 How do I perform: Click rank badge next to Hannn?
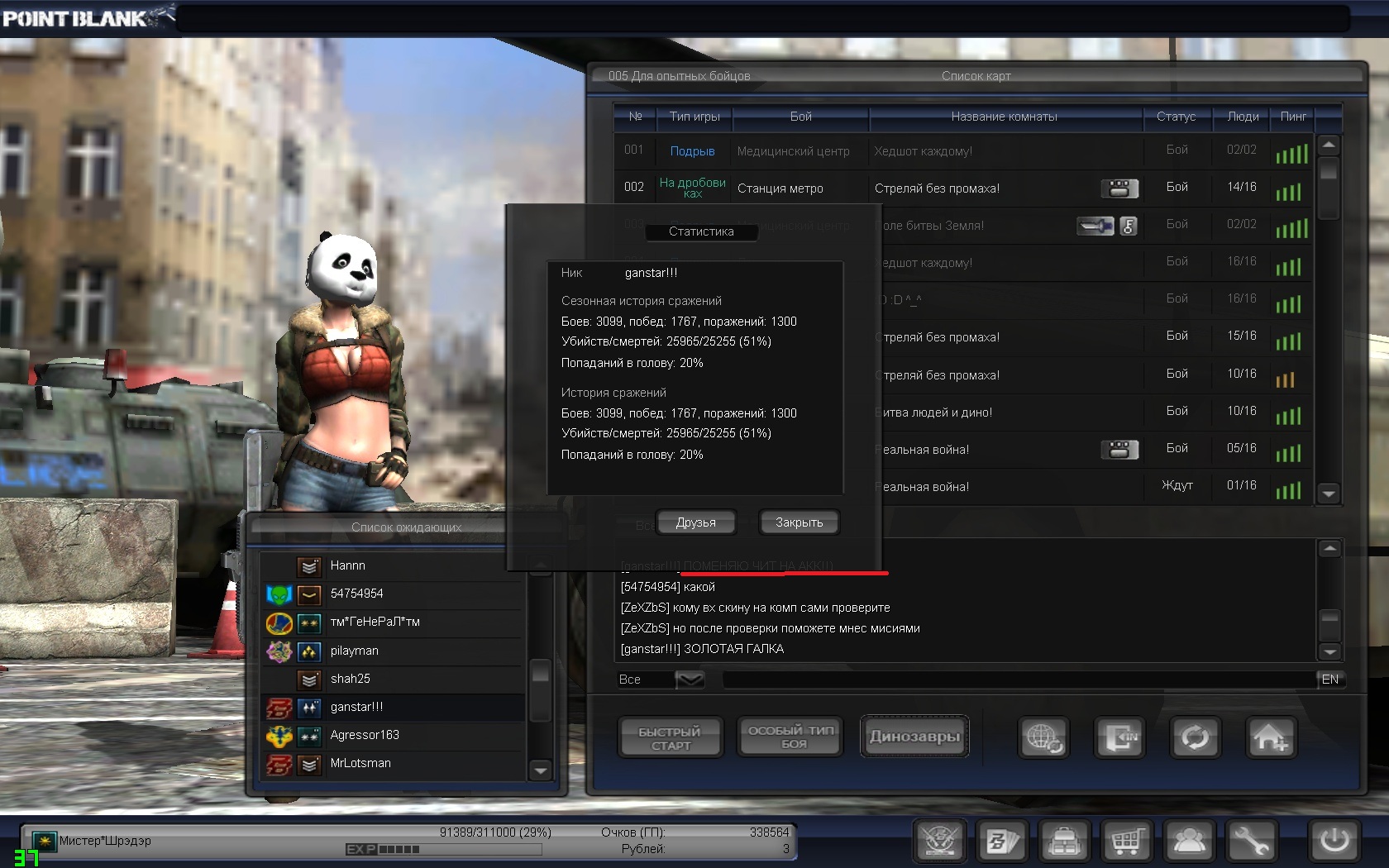click(x=309, y=566)
